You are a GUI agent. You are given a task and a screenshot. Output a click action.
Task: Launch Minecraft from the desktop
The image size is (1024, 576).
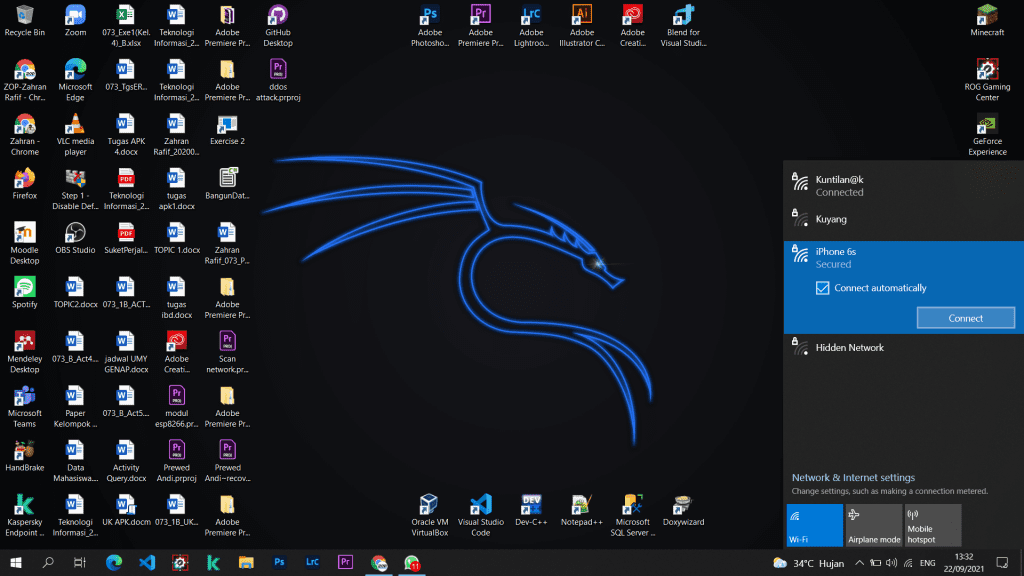[987, 16]
